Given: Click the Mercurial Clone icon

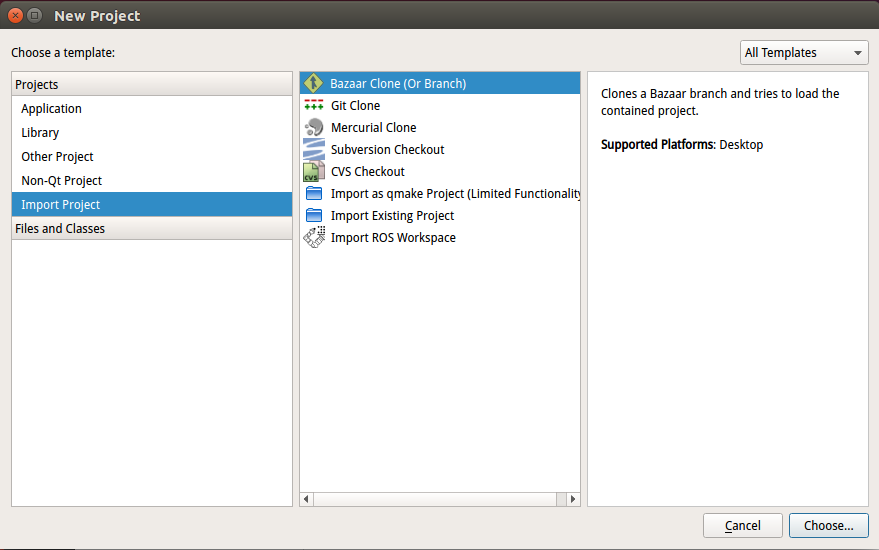Looking at the screenshot, I should (313, 127).
